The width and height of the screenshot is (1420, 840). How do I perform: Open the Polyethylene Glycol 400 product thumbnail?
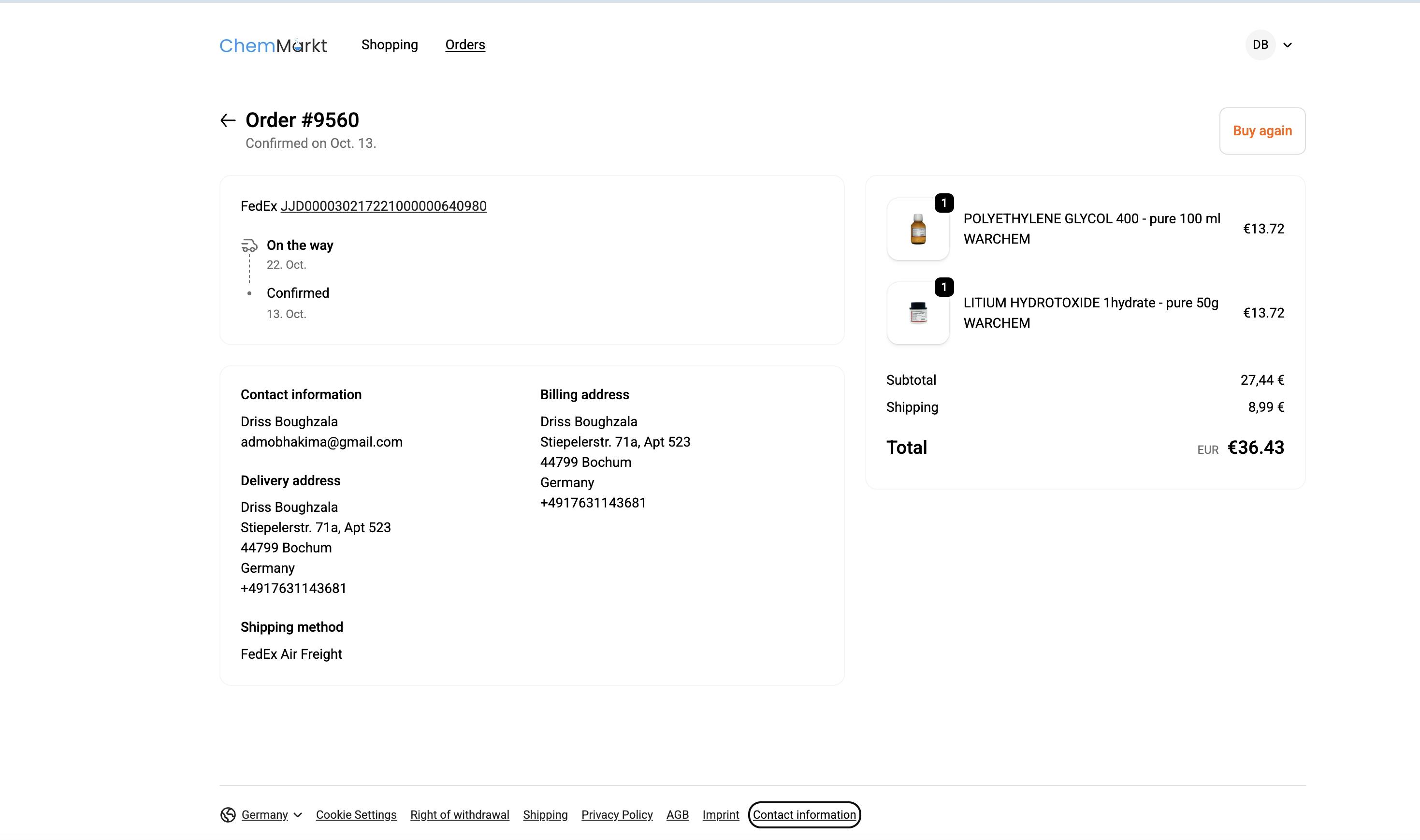tap(917, 229)
